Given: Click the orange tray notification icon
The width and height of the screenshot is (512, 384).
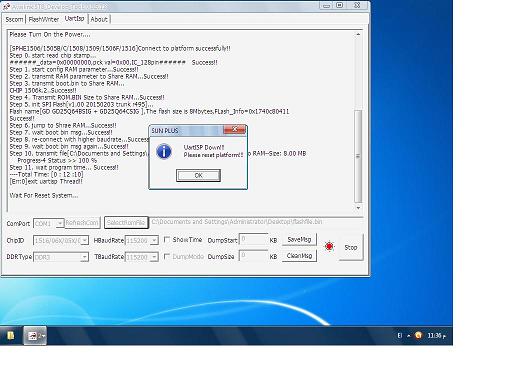Looking at the screenshot, I should [418, 335].
